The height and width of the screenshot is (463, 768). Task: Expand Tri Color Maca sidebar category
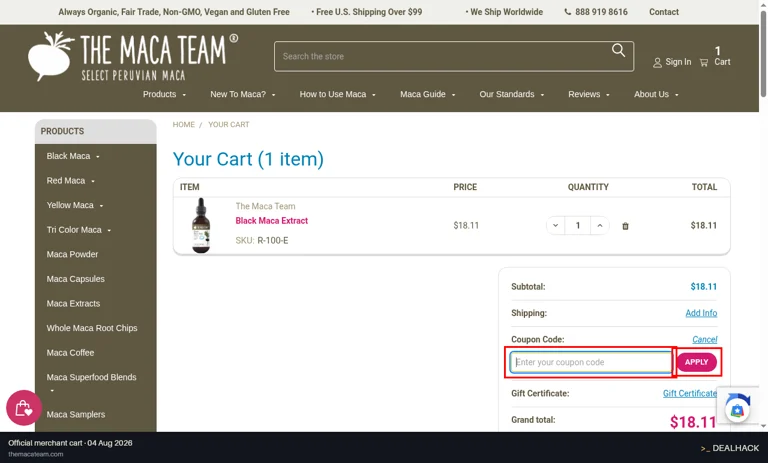pyautogui.click(x=109, y=230)
